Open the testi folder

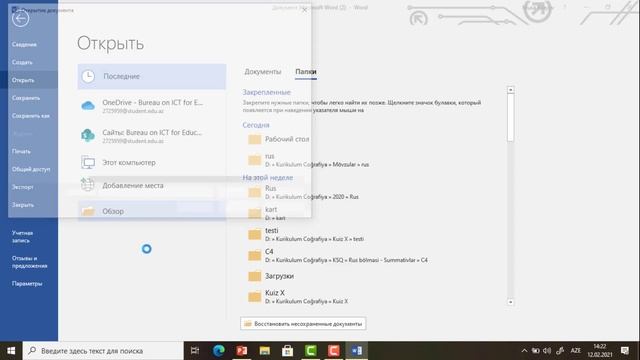tap(306, 234)
